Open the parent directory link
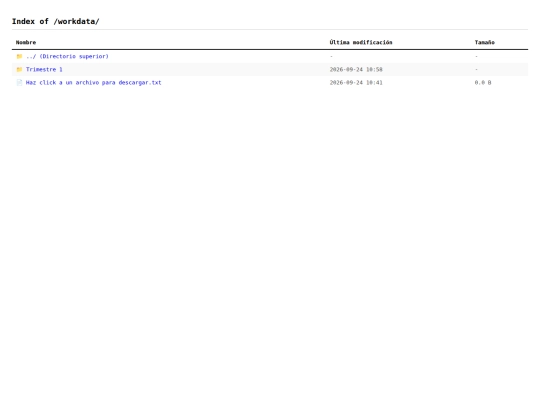 coord(67,56)
